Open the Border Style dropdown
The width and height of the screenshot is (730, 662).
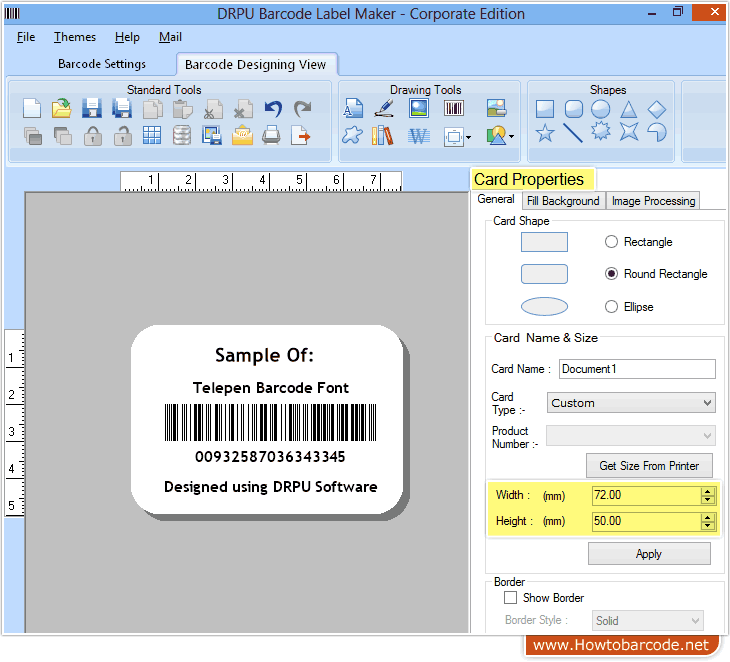tap(647, 621)
